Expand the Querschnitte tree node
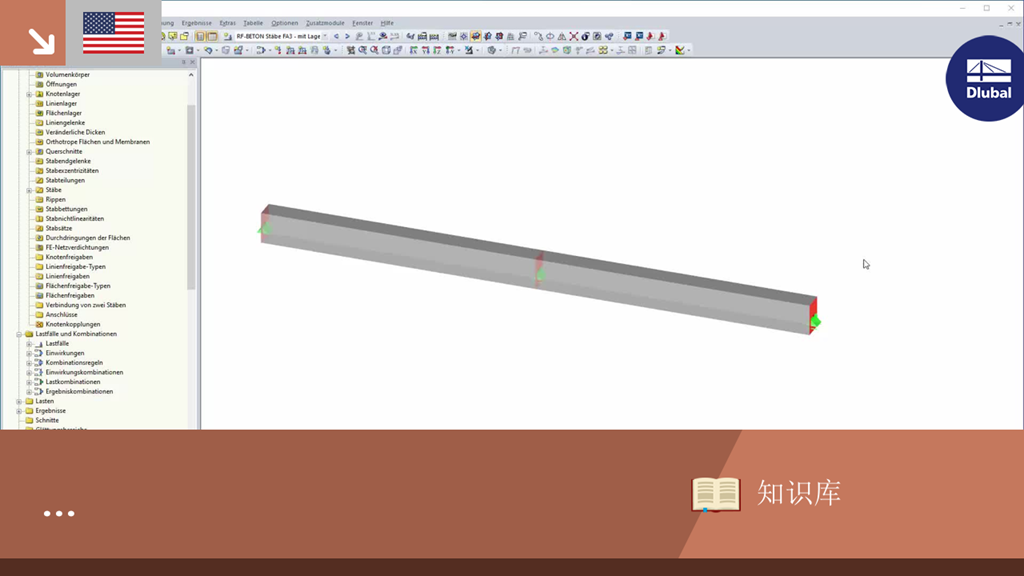 click(x=29, y=152)
